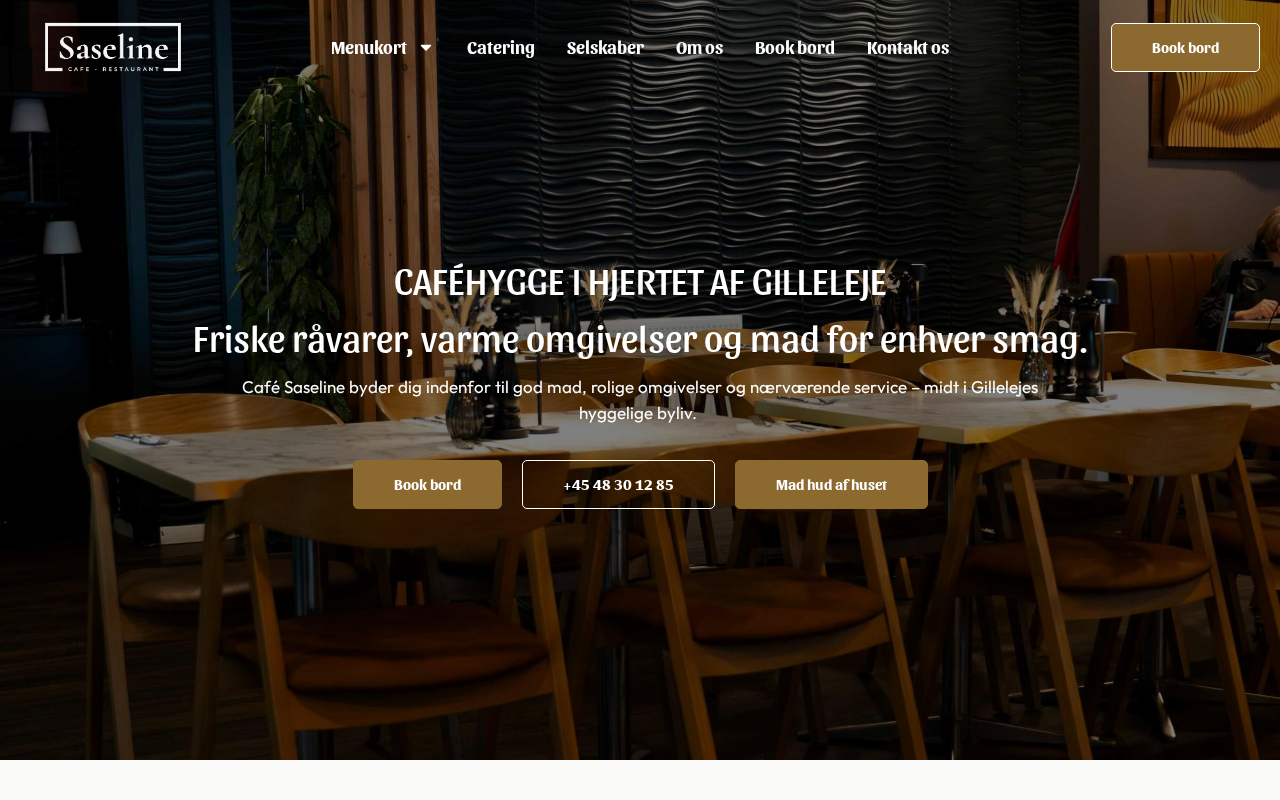Select Om os in the navigation
The image size is (1280, 800).
pos(699,47)
